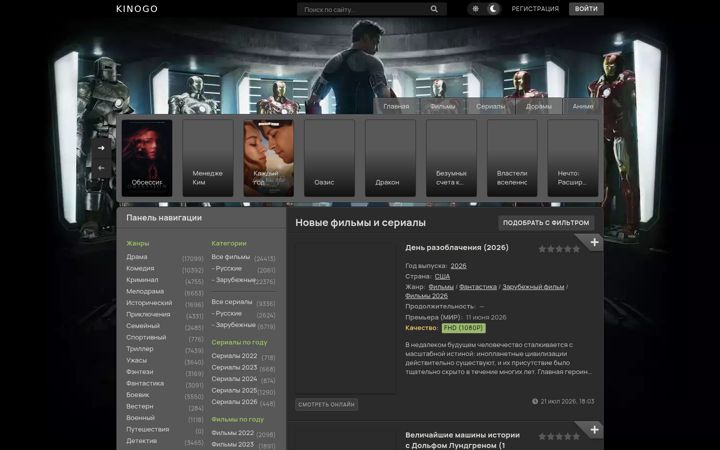Open День разоблачения (2026) title

(457, 248)
